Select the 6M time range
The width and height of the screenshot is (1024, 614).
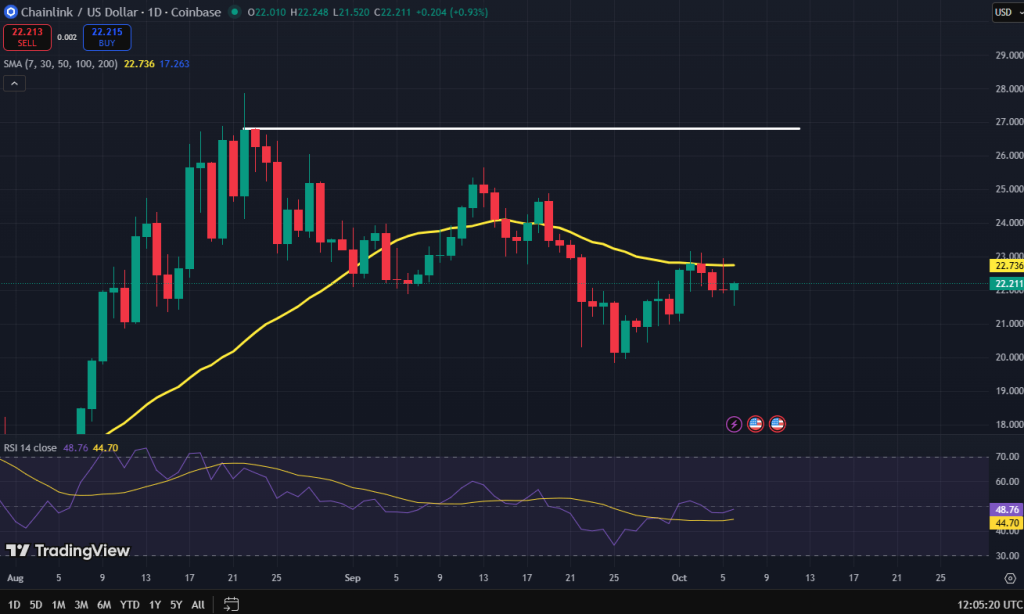(104, 604)
